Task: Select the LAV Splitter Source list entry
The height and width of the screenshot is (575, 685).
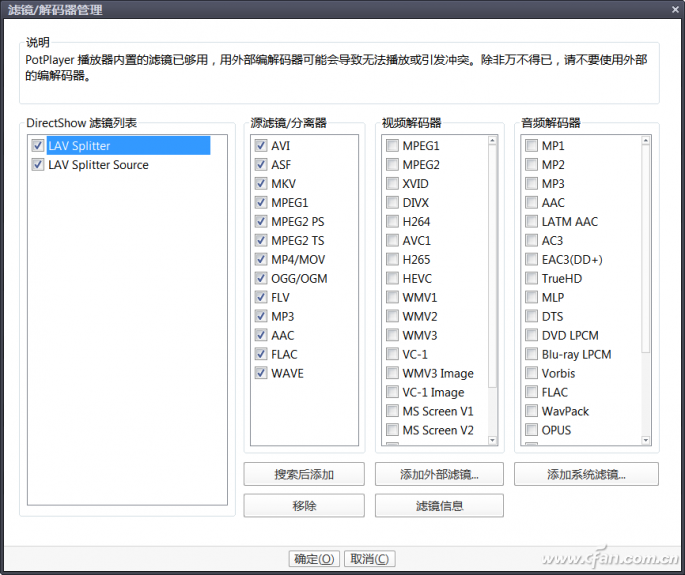Action: click(98, 165)
